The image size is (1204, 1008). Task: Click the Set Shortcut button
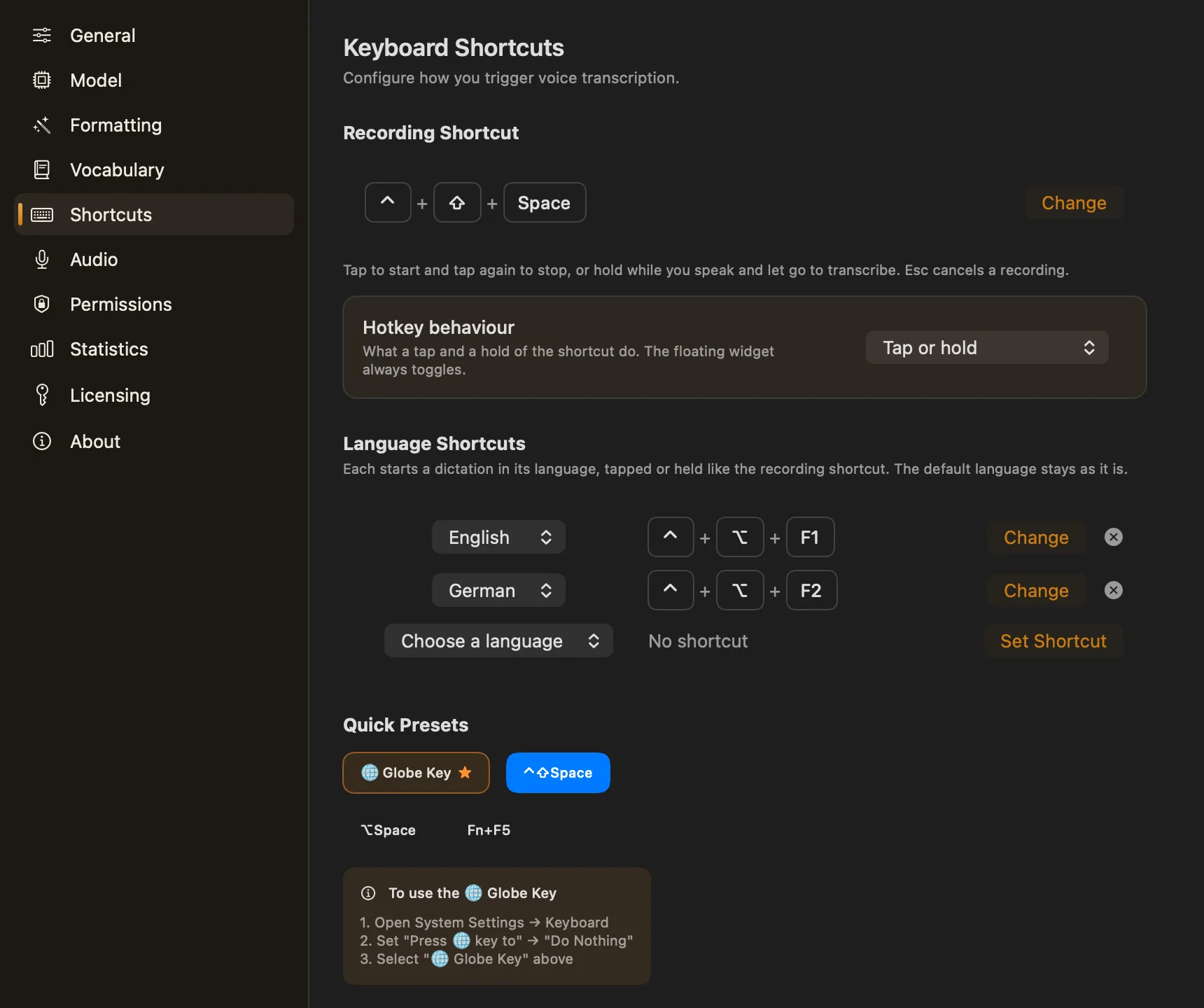click(1053, 640)
